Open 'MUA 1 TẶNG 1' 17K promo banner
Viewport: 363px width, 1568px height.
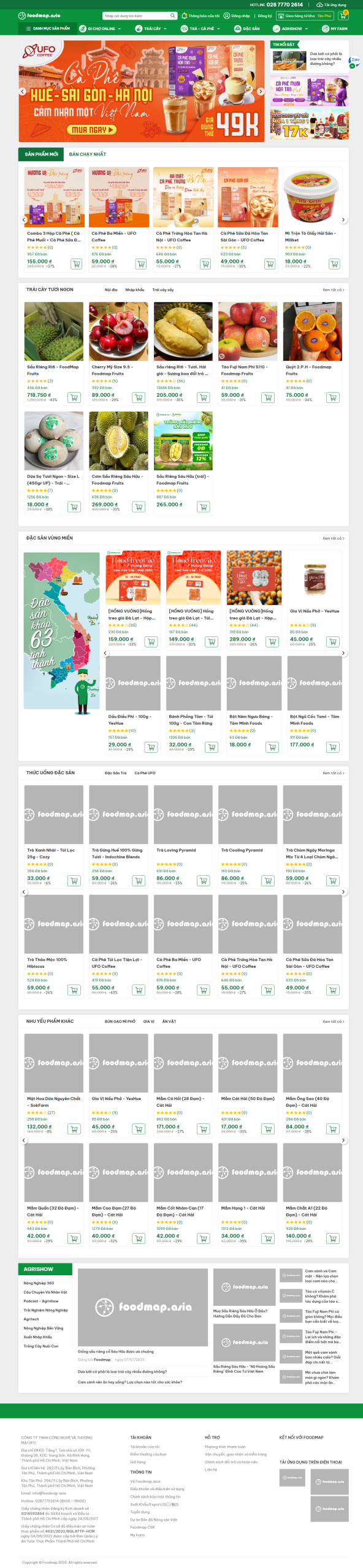click(x=309, y=125)
